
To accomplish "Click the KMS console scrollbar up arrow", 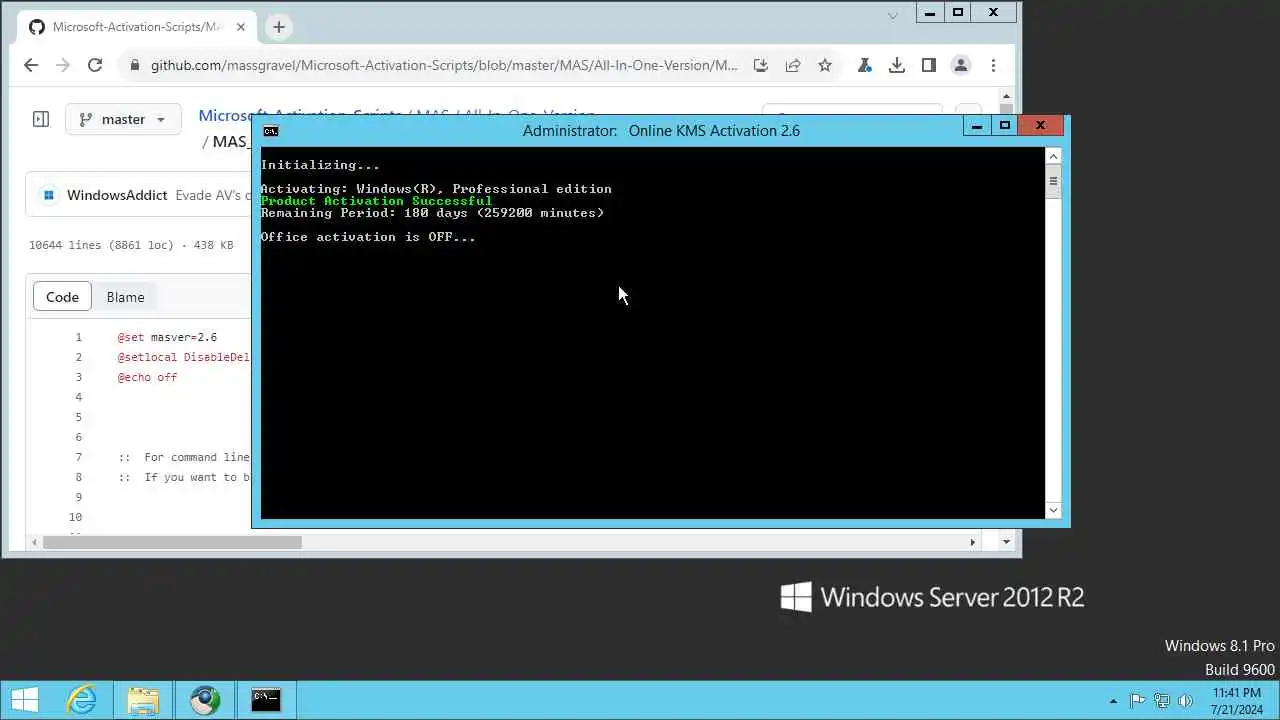I will (1053, 156).
